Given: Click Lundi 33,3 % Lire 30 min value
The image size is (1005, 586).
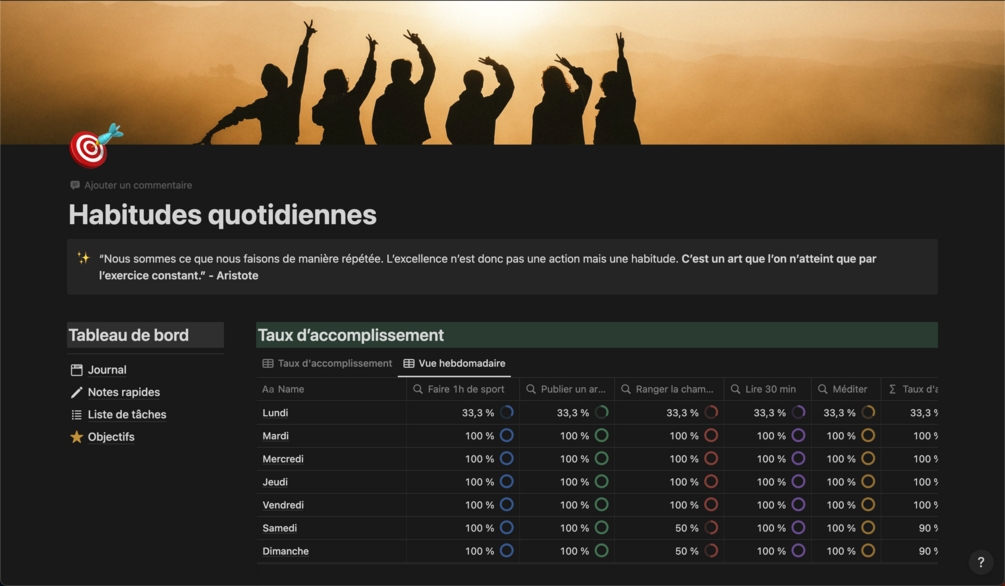Looking at the screenshot, I should pyautogui.click(x=769, y=413).
